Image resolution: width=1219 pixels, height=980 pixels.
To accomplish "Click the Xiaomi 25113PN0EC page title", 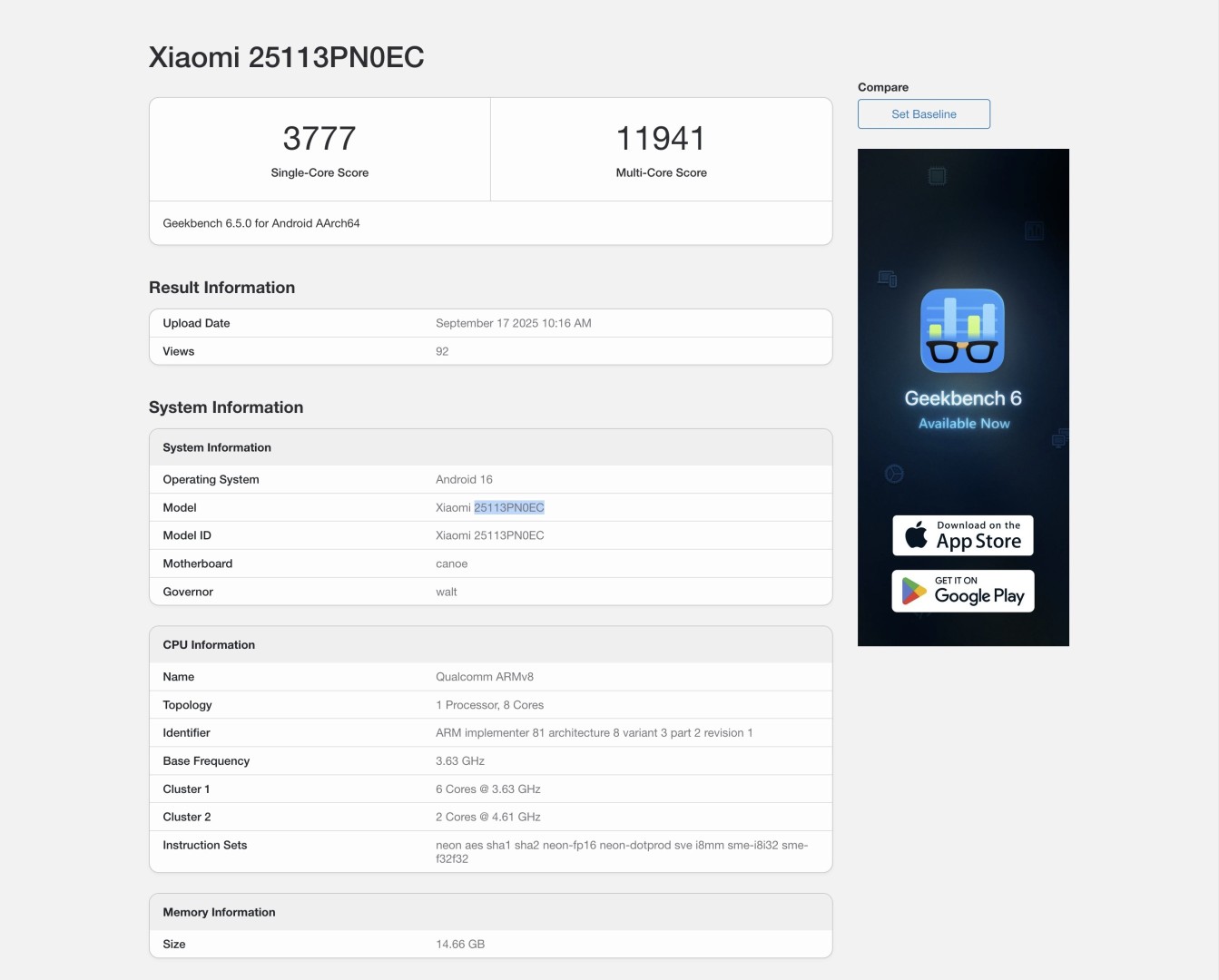I will (x=287, y=57).
